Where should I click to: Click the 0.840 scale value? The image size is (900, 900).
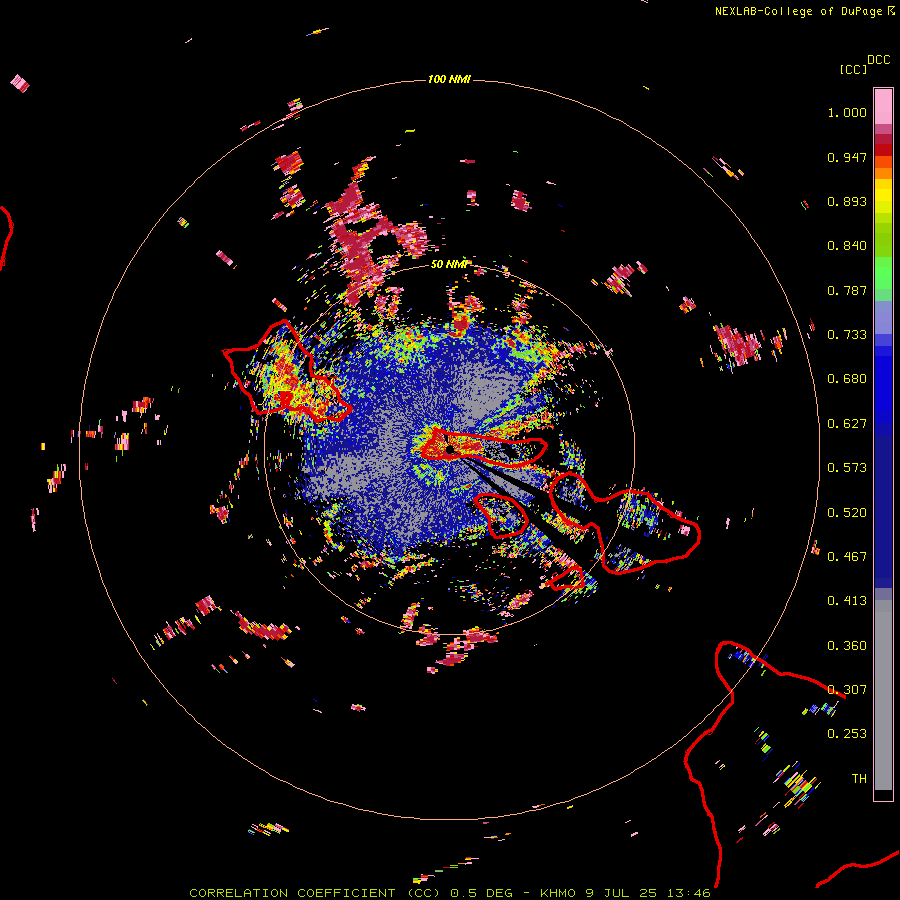click(x=847, y=246)
